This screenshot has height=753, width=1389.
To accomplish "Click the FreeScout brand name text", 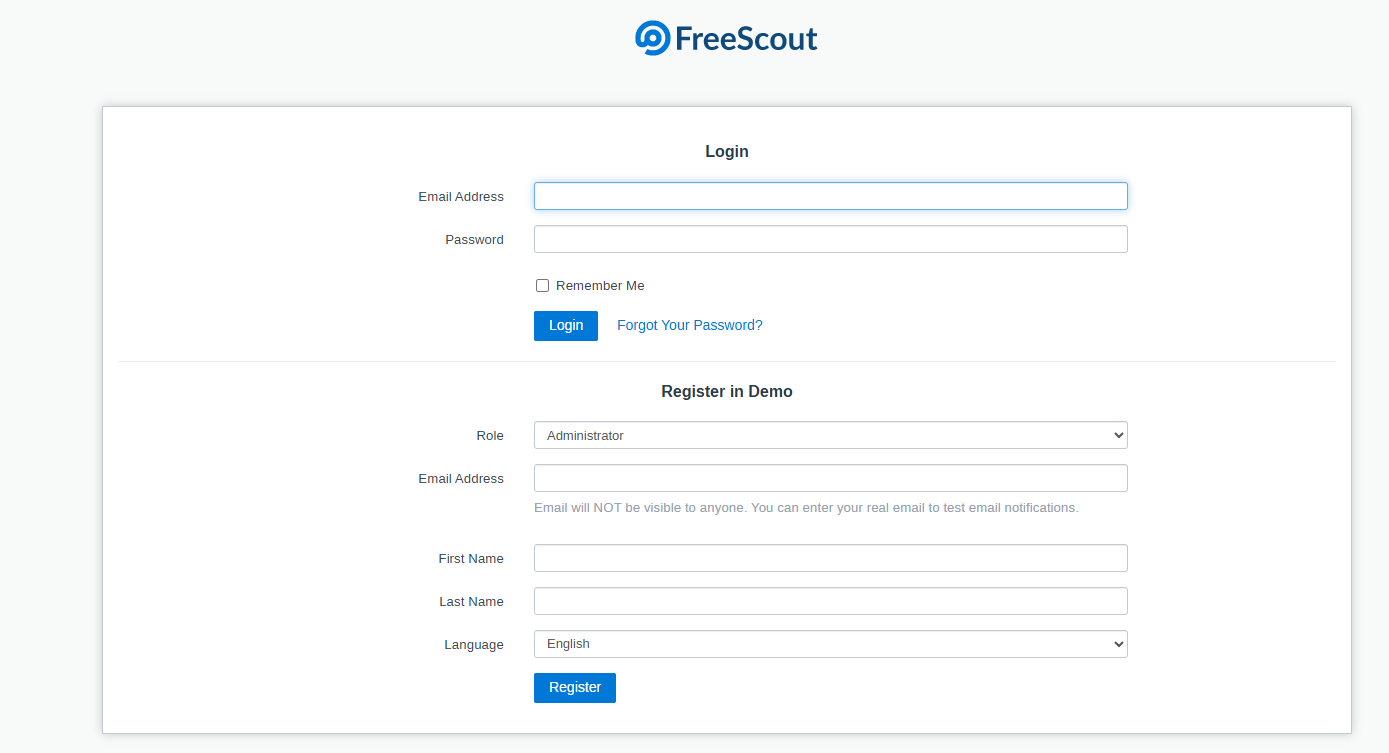I will [x=746, y=39].
